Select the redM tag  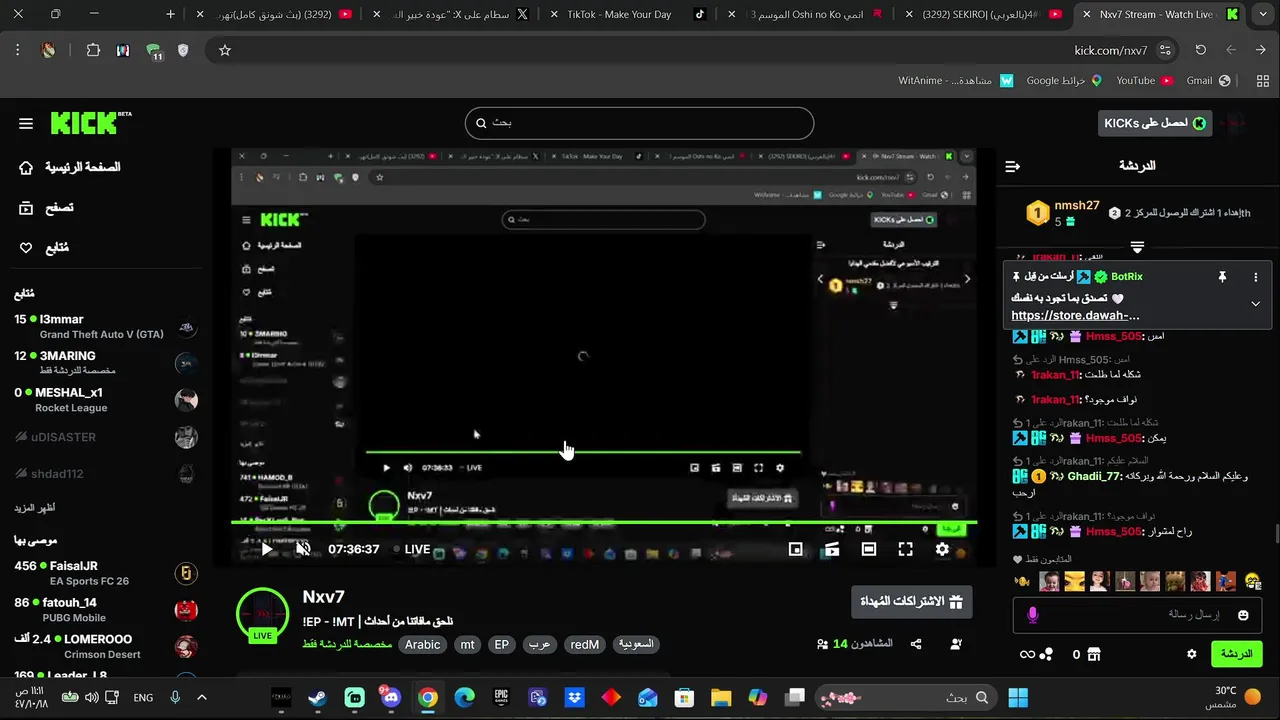[584, 645]
